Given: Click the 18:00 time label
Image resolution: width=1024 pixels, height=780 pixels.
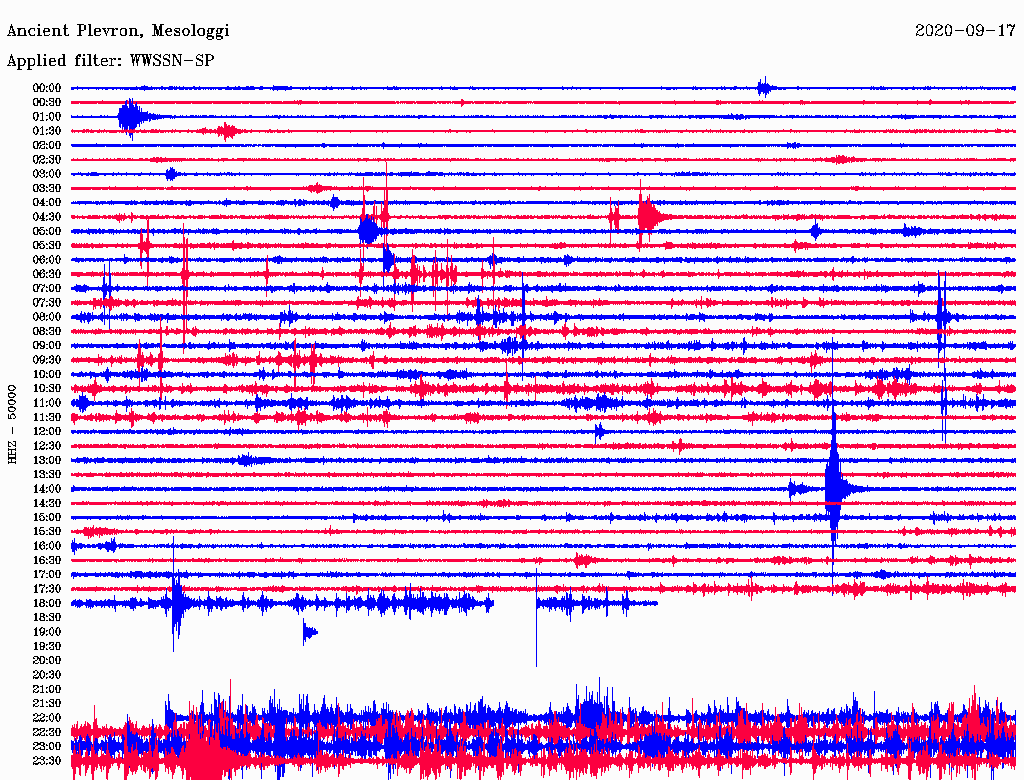Looking at the screenshot, I should click(47, 604).
